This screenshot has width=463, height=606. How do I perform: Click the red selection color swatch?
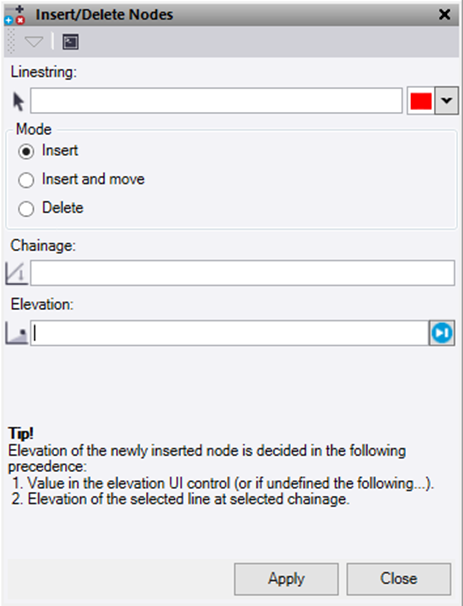click(x=421, y=101)
